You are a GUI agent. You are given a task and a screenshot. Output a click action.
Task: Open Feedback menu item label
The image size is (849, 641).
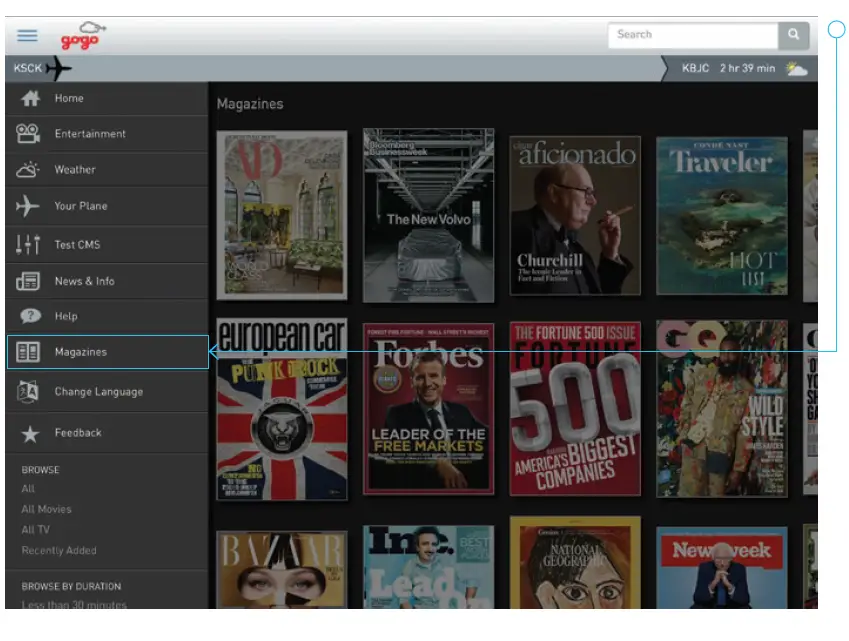pos(78,433)
